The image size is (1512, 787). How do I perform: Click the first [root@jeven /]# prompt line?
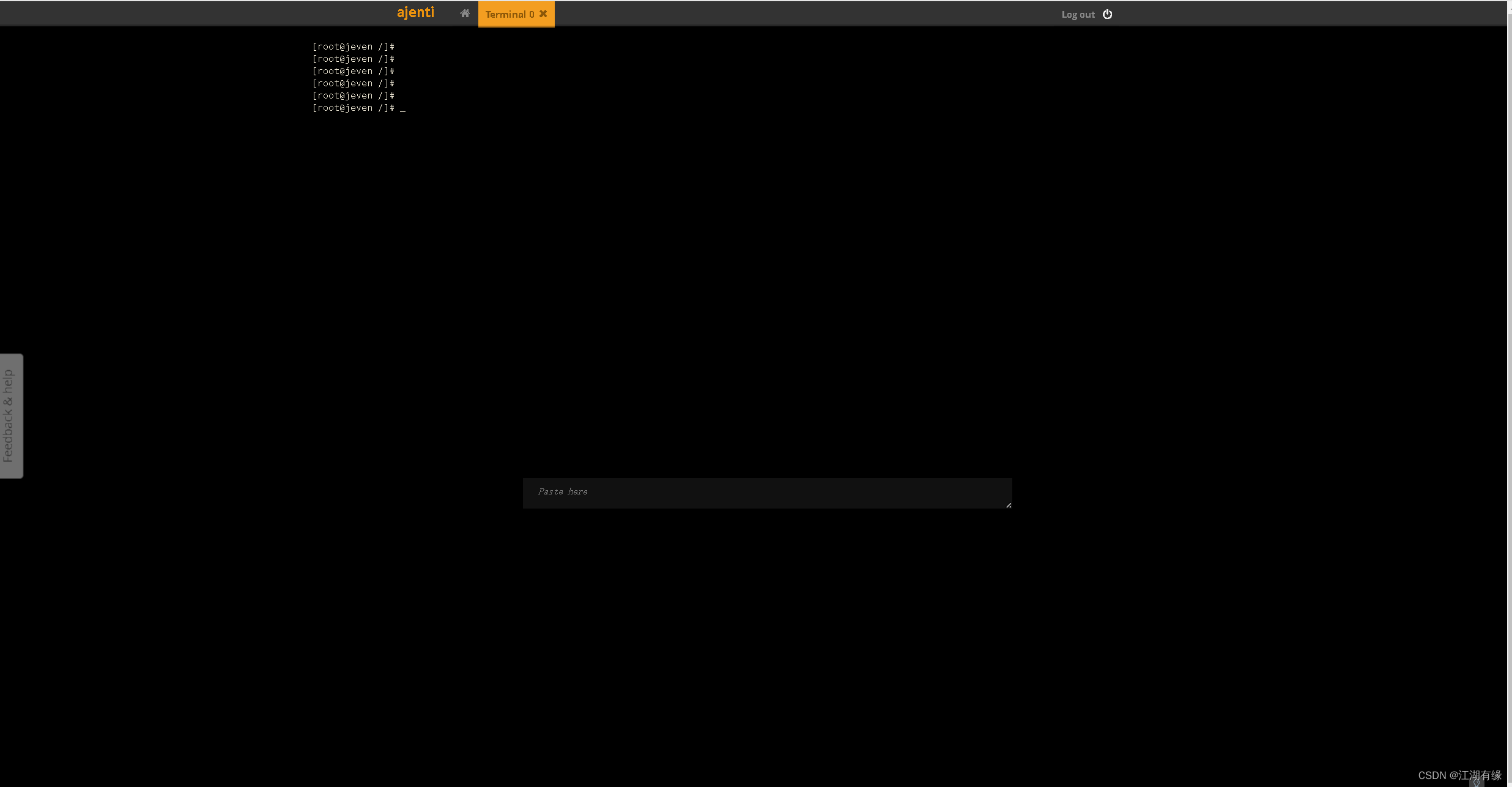tap(353, 47)
